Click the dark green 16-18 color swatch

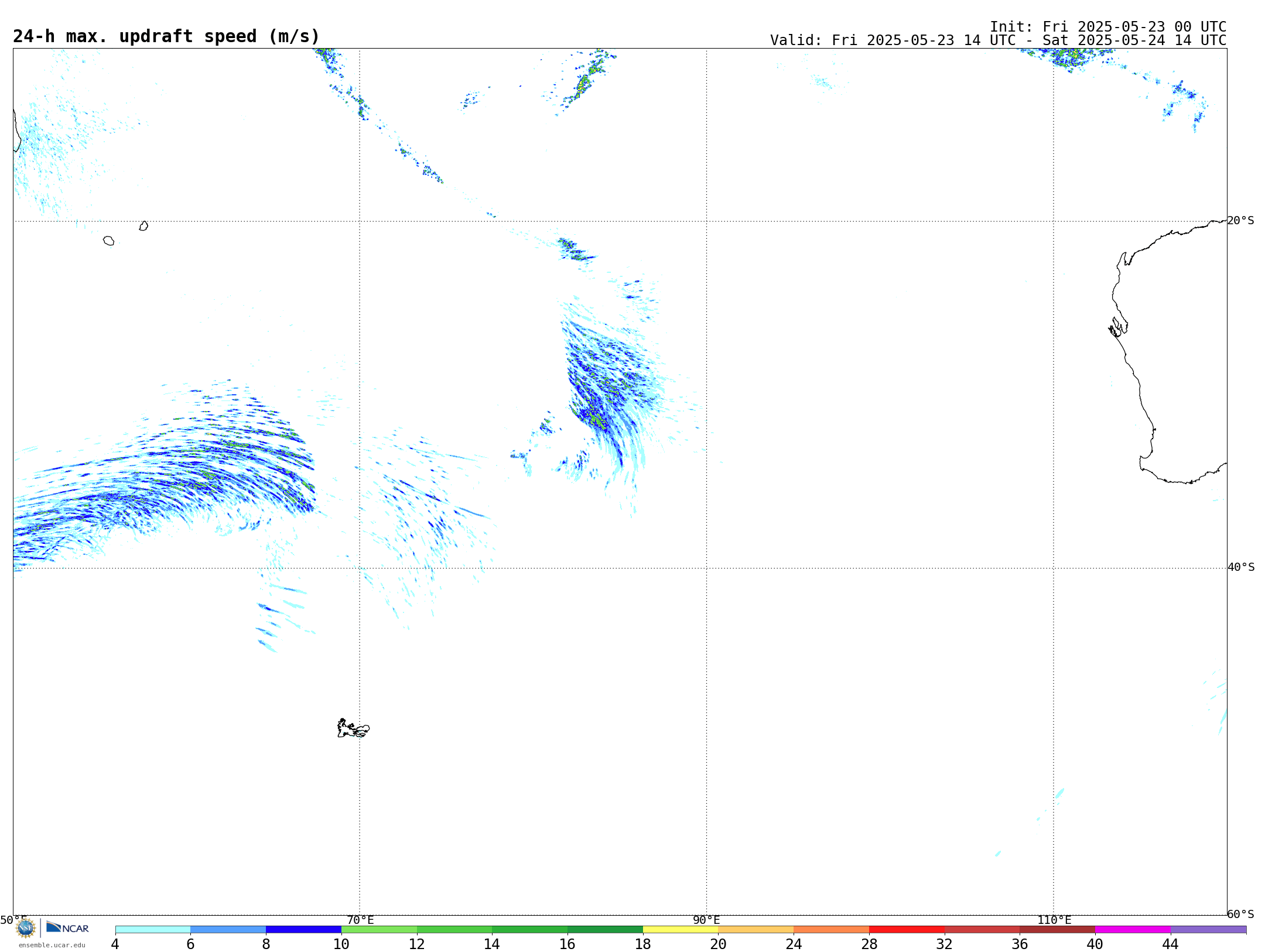pyautogui.click(x=606, y=930)
